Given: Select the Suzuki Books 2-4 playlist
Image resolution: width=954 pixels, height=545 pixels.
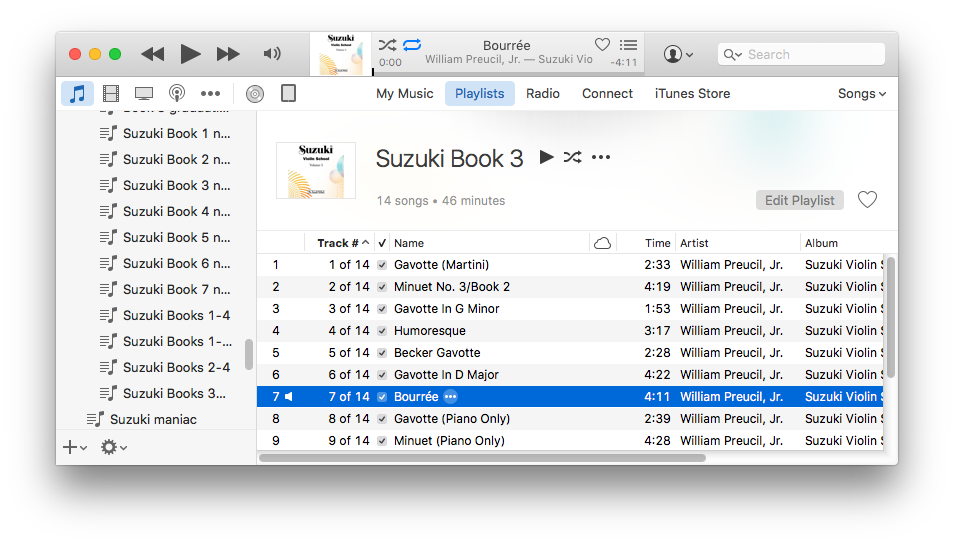Looking at the screenshot, I should pos(165,367).
